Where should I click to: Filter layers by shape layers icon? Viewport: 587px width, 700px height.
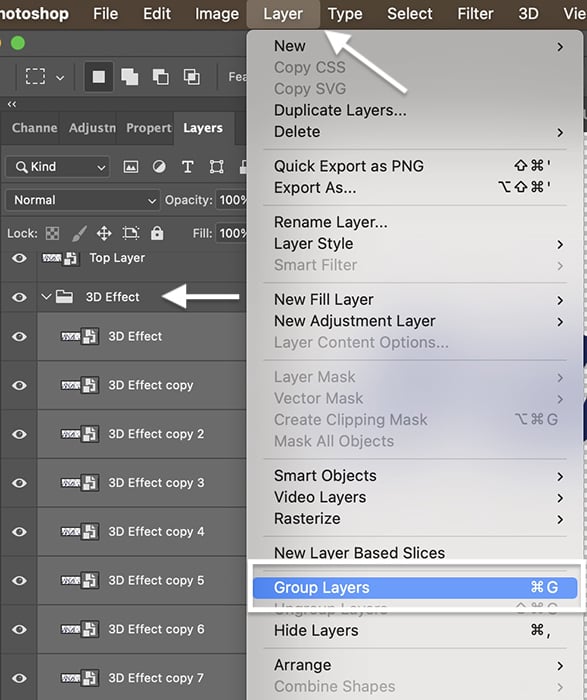(216, 167)
